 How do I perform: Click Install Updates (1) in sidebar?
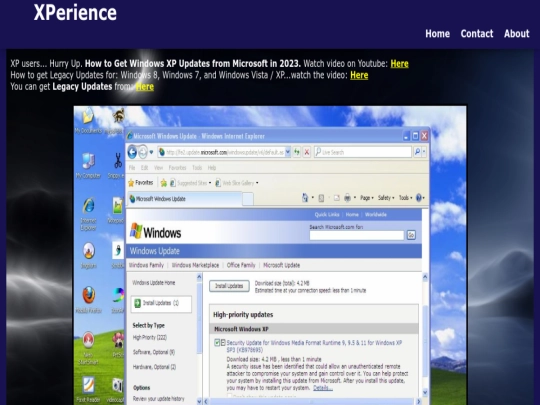161,303
